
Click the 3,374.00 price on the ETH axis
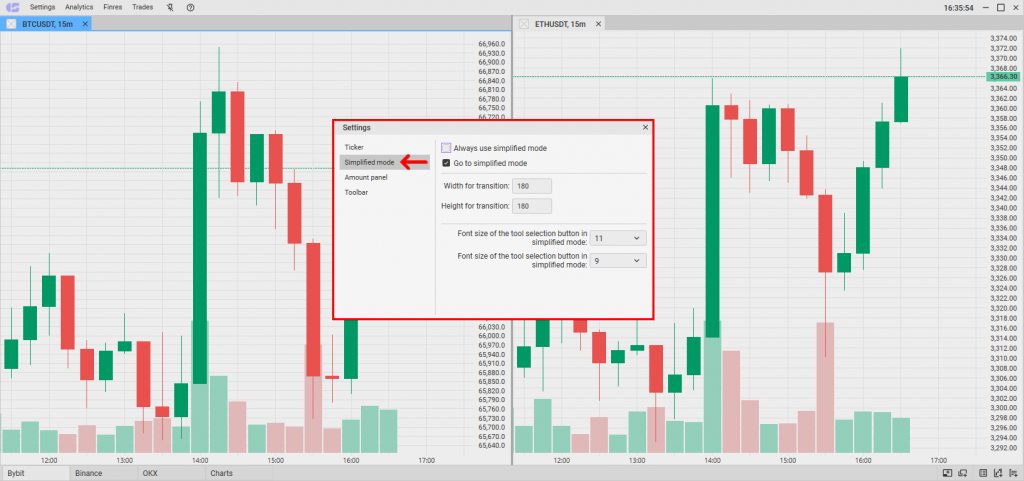click(1003, 39)
